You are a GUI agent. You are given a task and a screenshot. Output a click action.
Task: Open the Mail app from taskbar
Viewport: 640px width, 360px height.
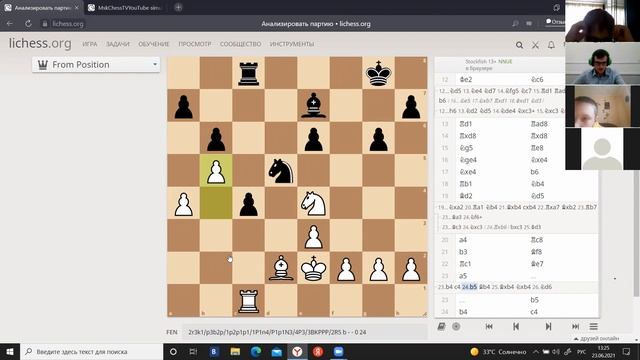click(277, 351)
